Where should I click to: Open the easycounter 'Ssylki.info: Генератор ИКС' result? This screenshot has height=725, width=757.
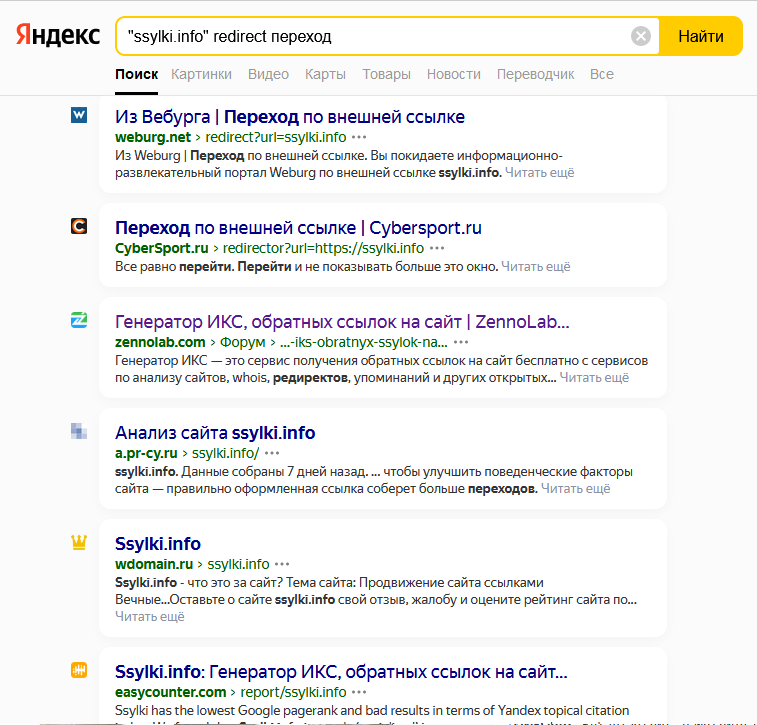click(x=341, y=672)
